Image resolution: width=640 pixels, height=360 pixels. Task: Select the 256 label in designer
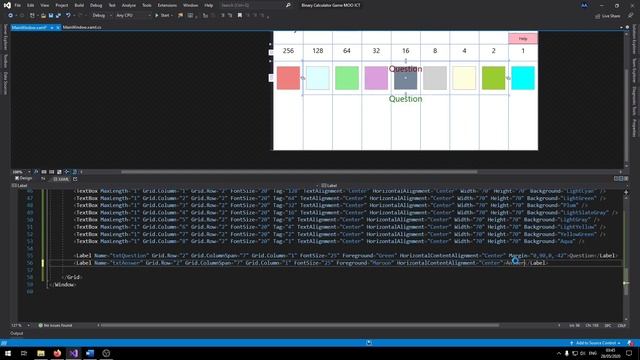[288, 51]
